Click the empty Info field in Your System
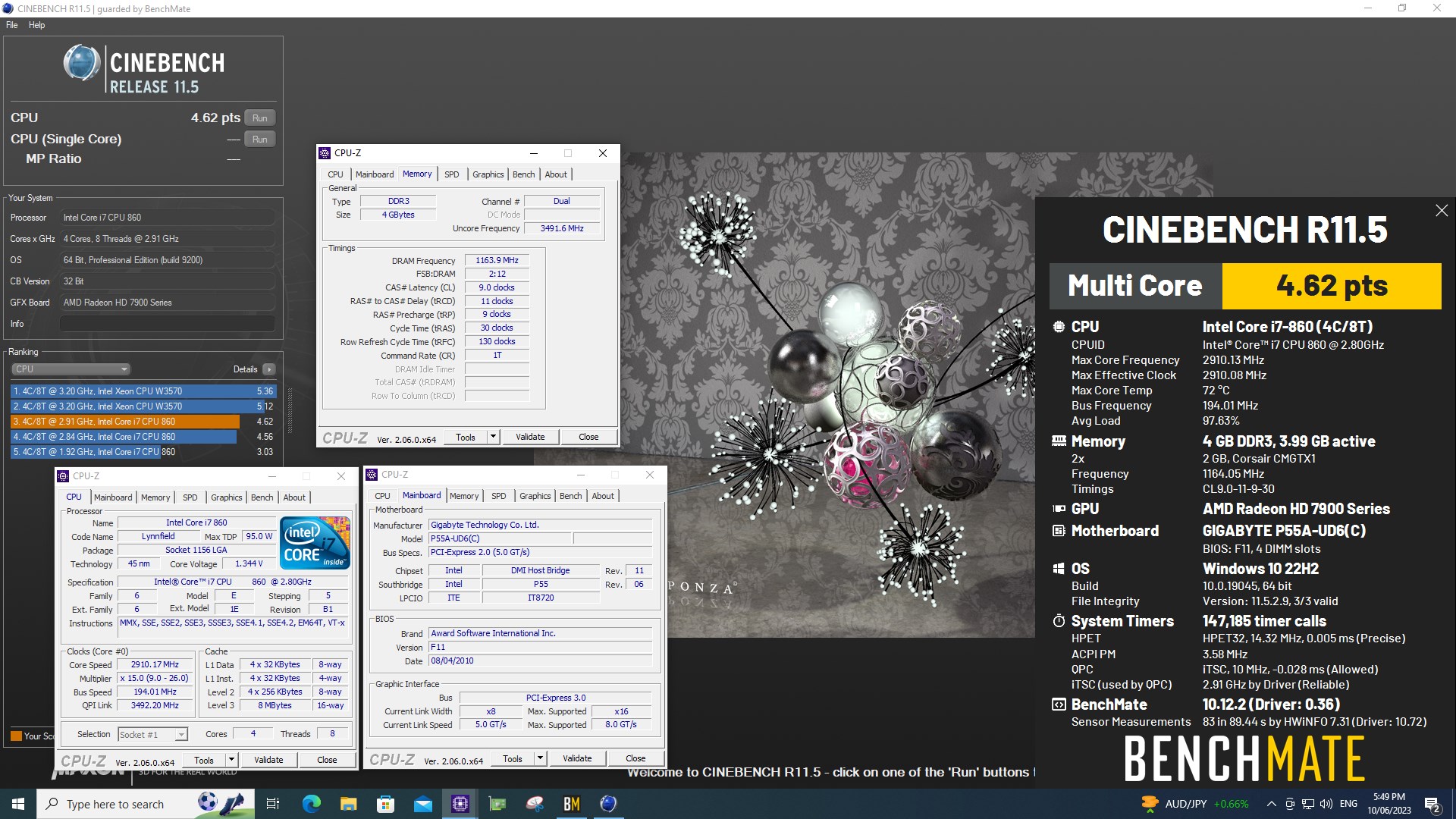Viewport: 1456px width, 819px height. pos(168,324)
